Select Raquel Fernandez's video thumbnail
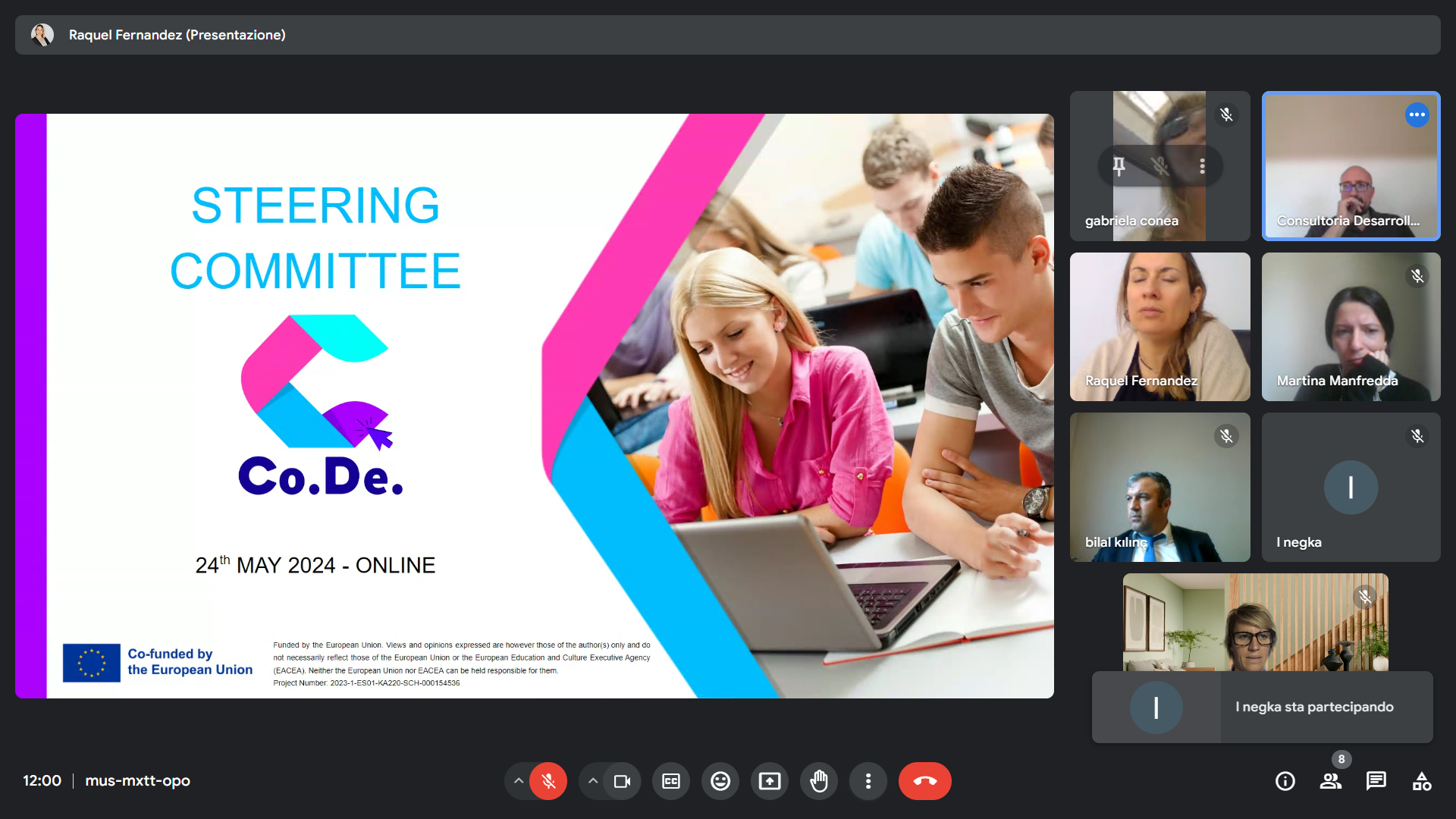Screen dimensions: 1456x819 point(1160,327)
